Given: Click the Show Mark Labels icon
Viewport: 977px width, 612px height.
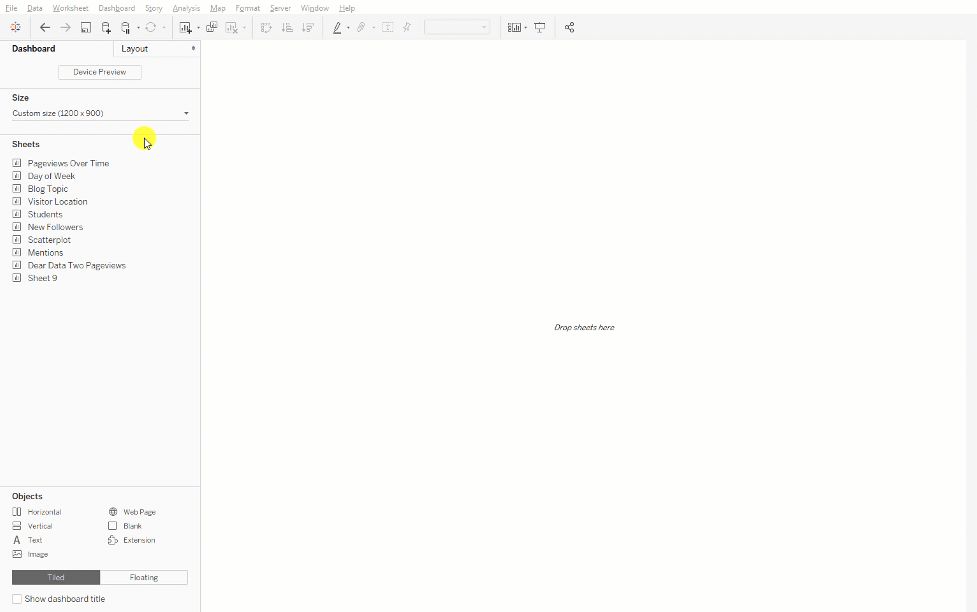Looking at the screenshot, I should coord(388,27).
